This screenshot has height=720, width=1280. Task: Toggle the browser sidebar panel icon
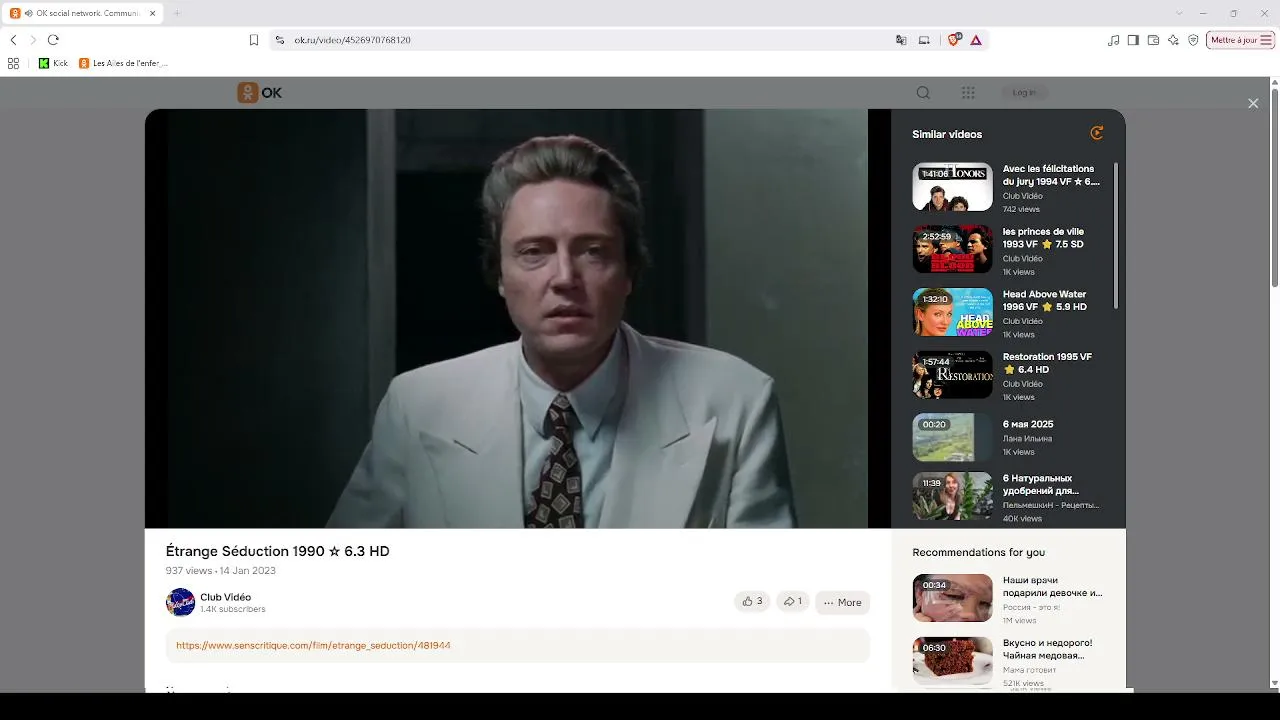pos(1133,40)
